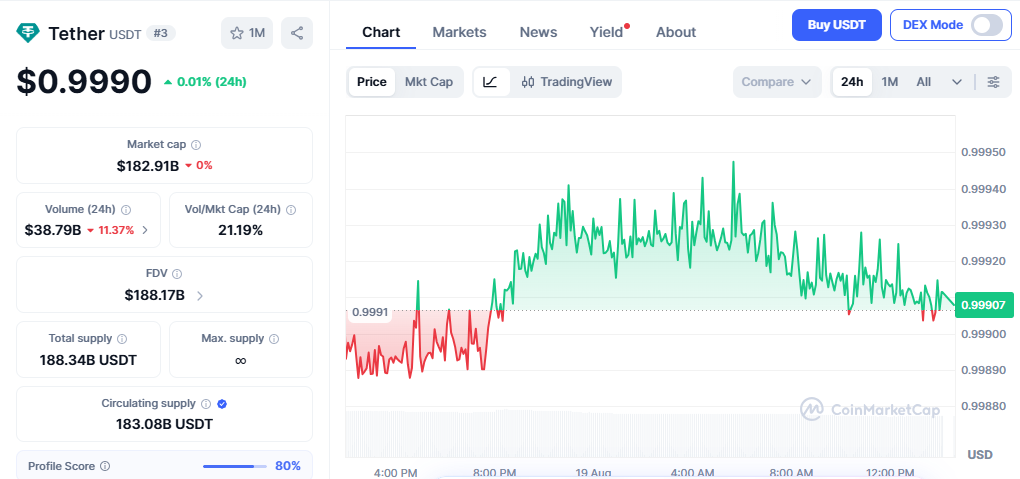Click the $188.17B FDV value
Viewport: 1020px width, 479px height.
155,295
